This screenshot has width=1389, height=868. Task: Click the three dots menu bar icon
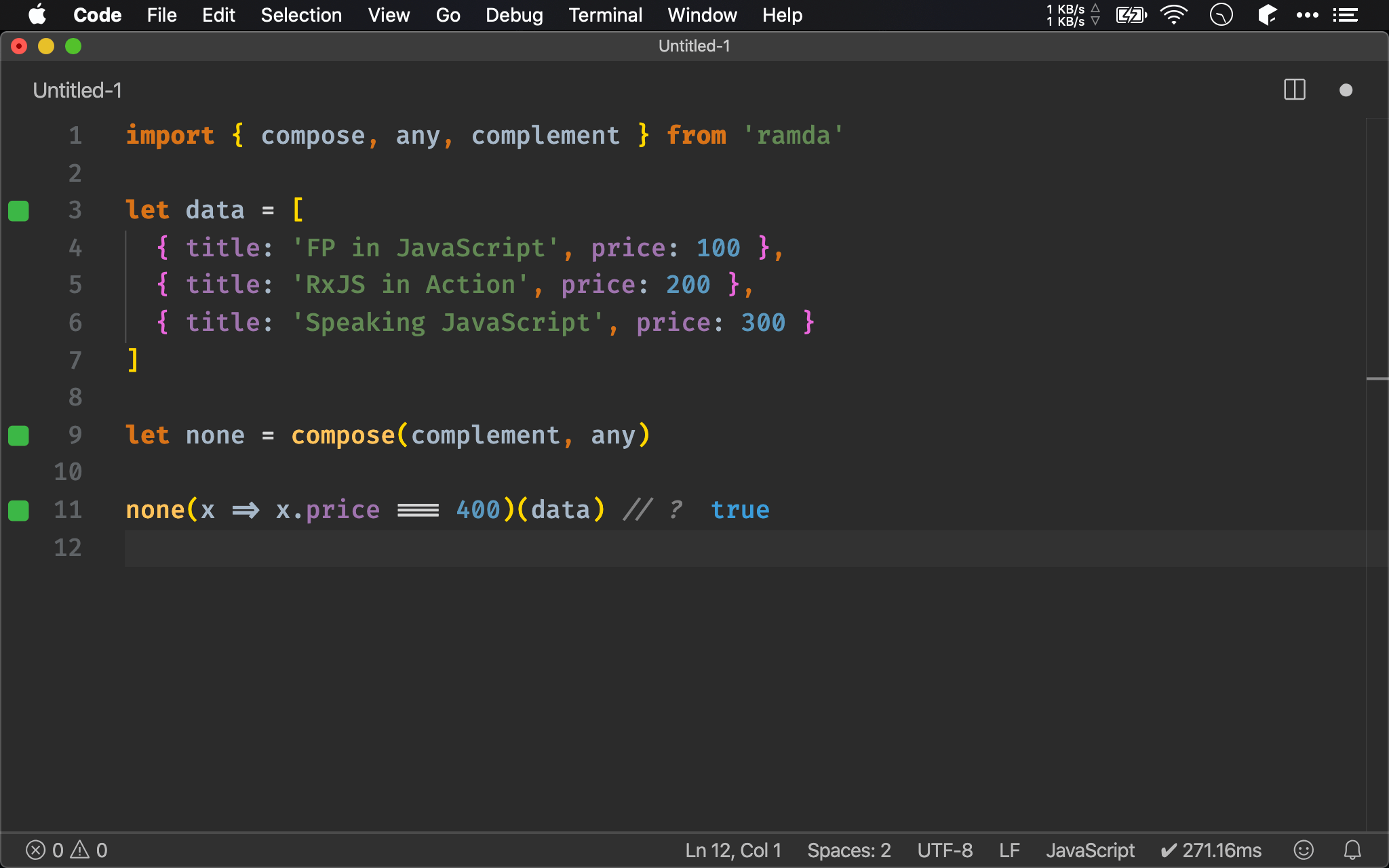coord(1307,15)
